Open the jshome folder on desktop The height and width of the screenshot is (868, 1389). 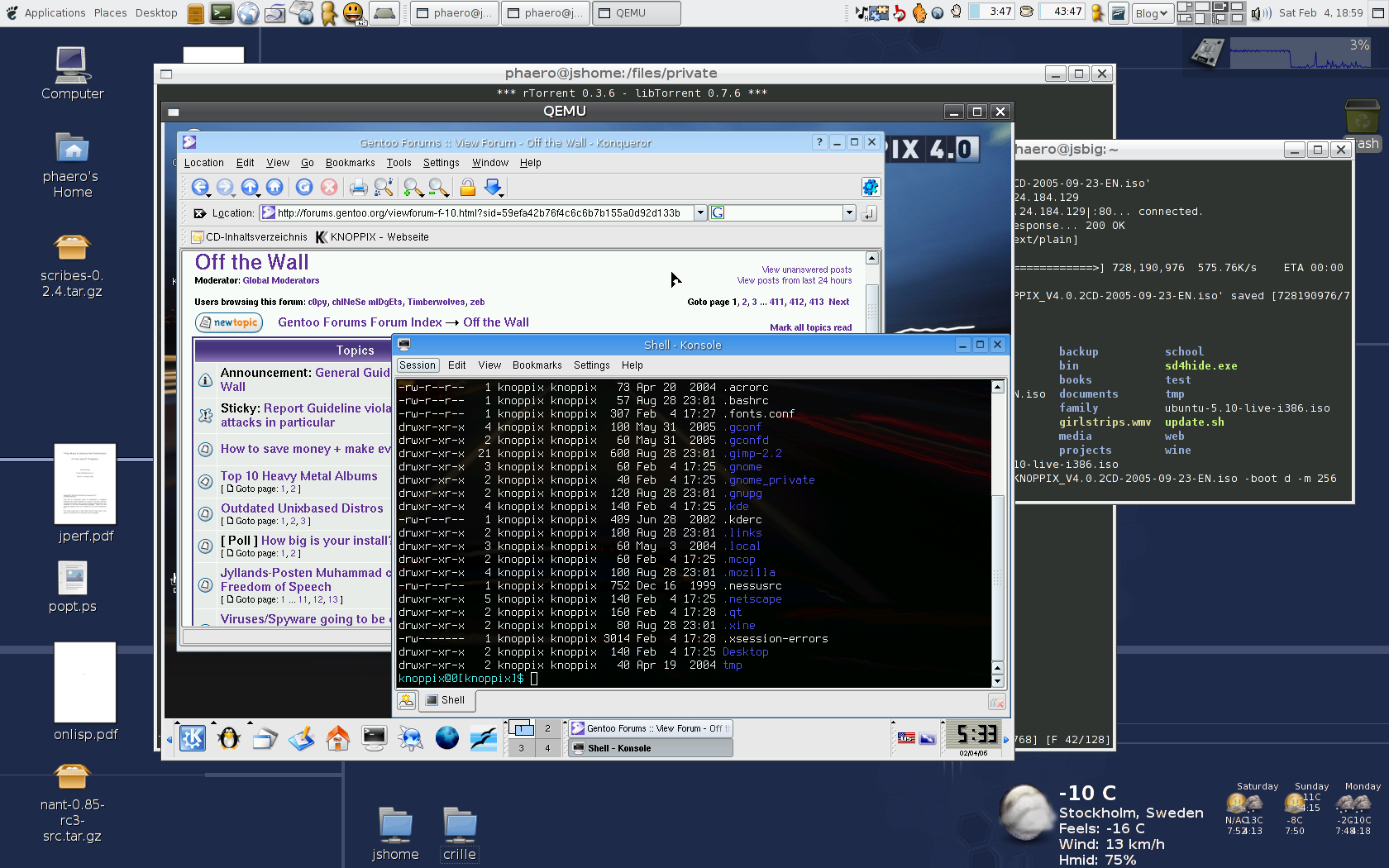point(395,835)
